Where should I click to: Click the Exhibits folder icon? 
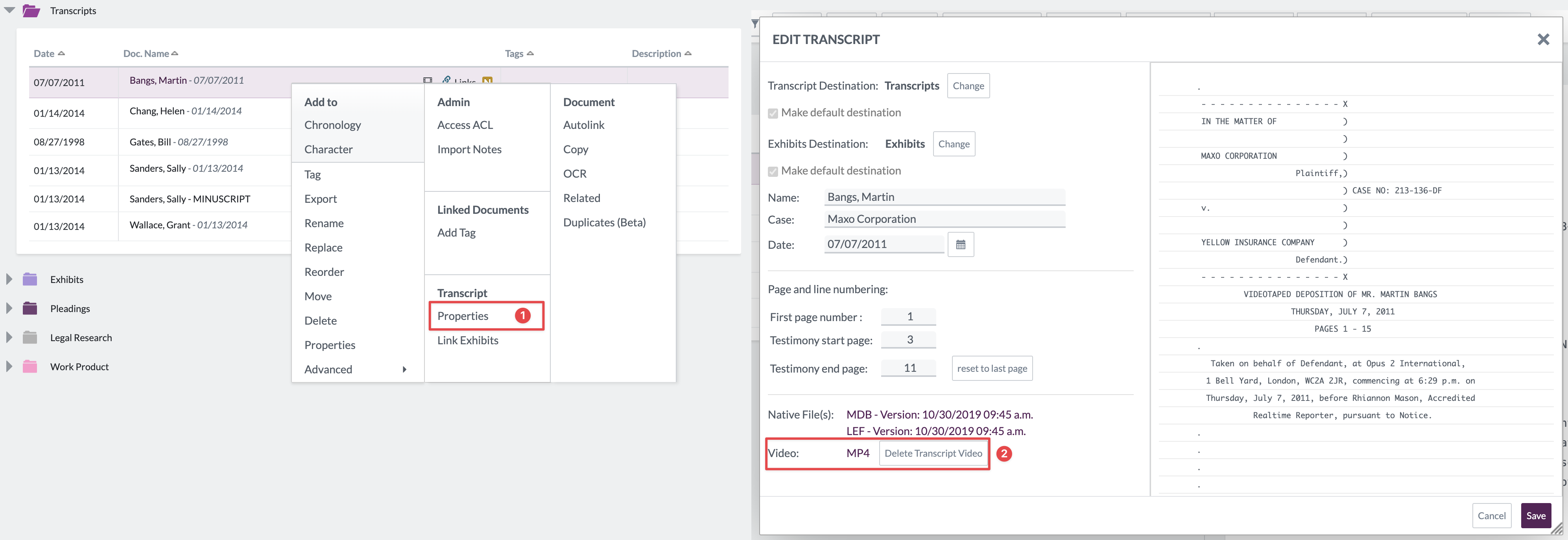(30, 279)
